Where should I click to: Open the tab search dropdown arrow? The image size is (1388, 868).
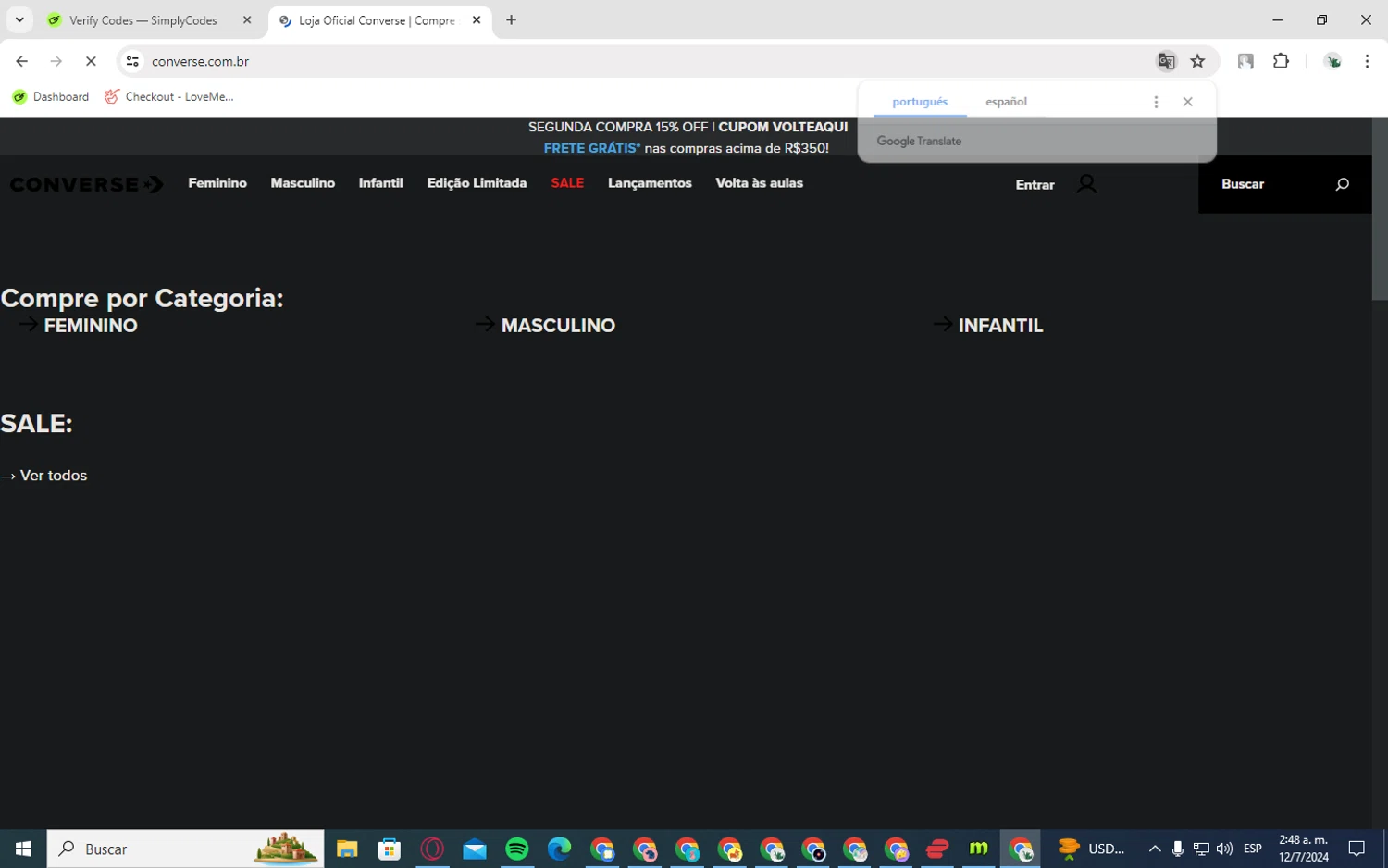(19, 19)
